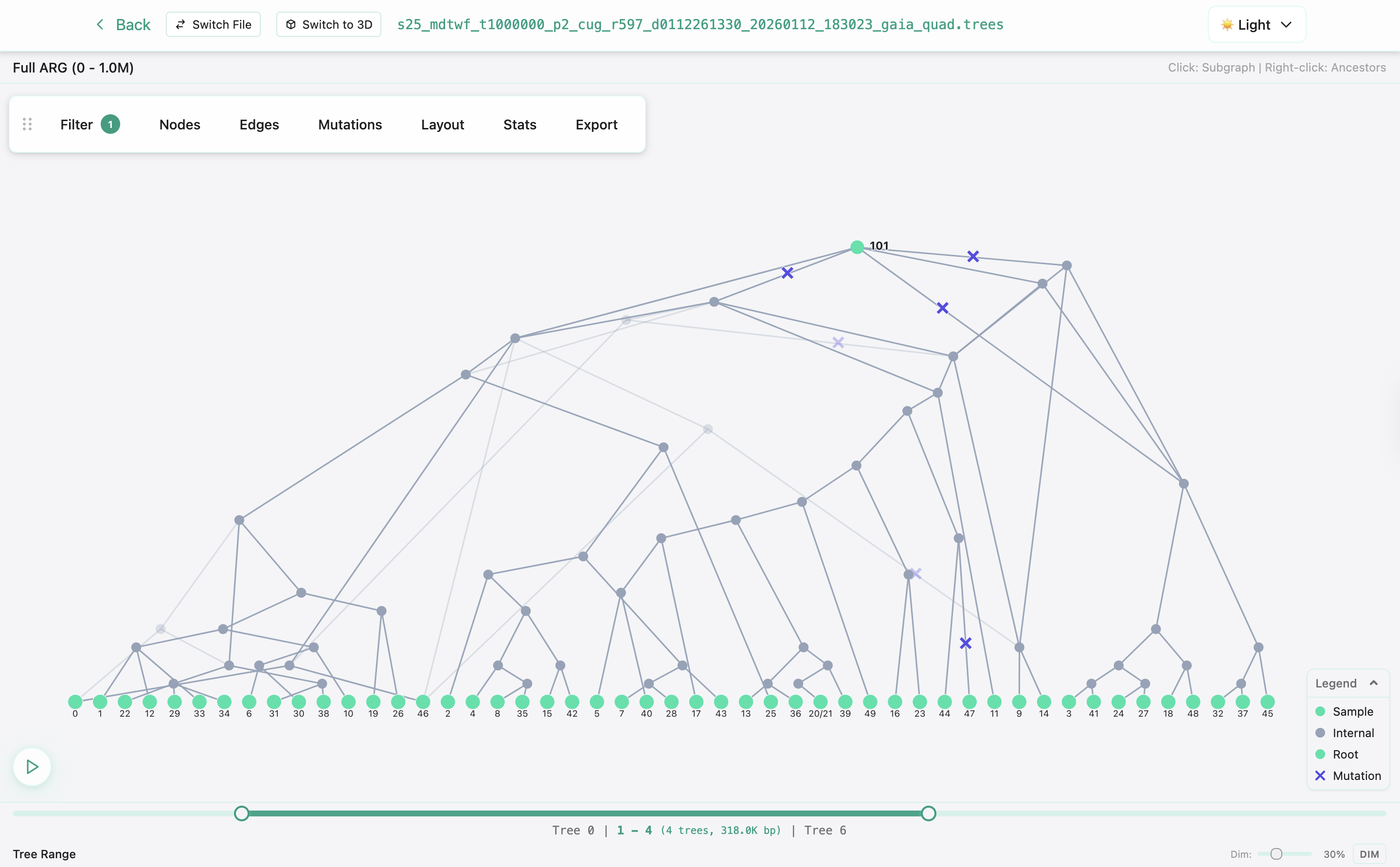Click the left handle of tree range slider
This screenshot has height=867, width=1400.
(x=241, y=813)
